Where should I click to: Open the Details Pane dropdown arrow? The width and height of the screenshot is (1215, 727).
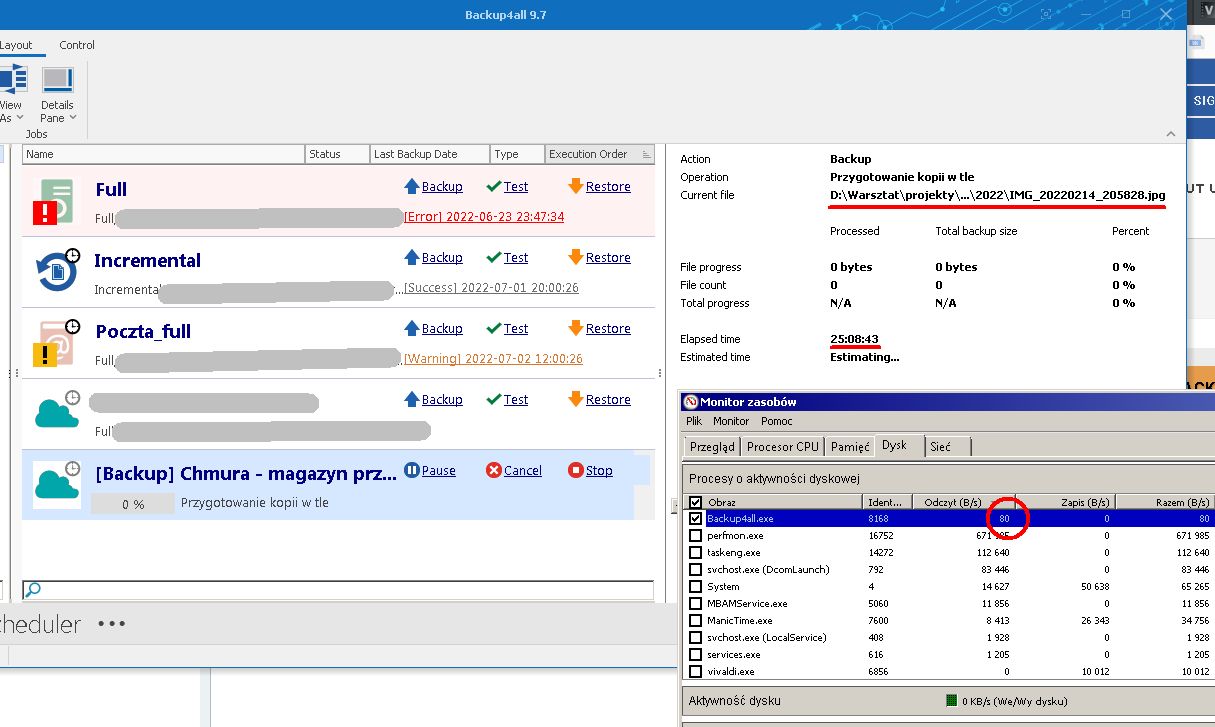pos(73,118)
